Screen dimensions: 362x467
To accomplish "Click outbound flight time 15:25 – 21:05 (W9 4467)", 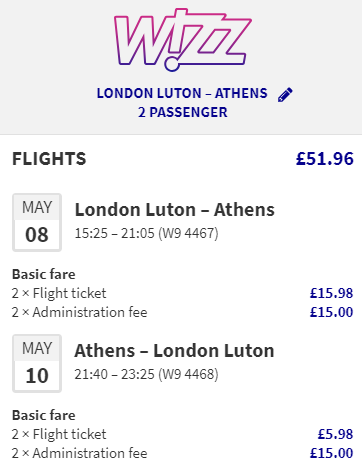I will pyautogui.click(x=146, y=233).
